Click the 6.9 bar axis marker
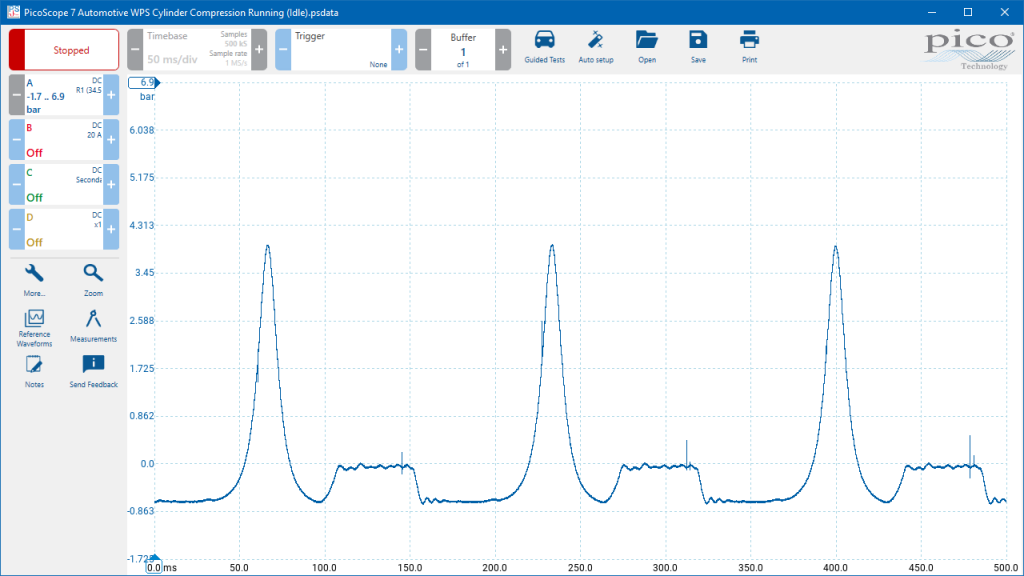The height and width of the screenshot is (576, 1024). tap(144, 82)
